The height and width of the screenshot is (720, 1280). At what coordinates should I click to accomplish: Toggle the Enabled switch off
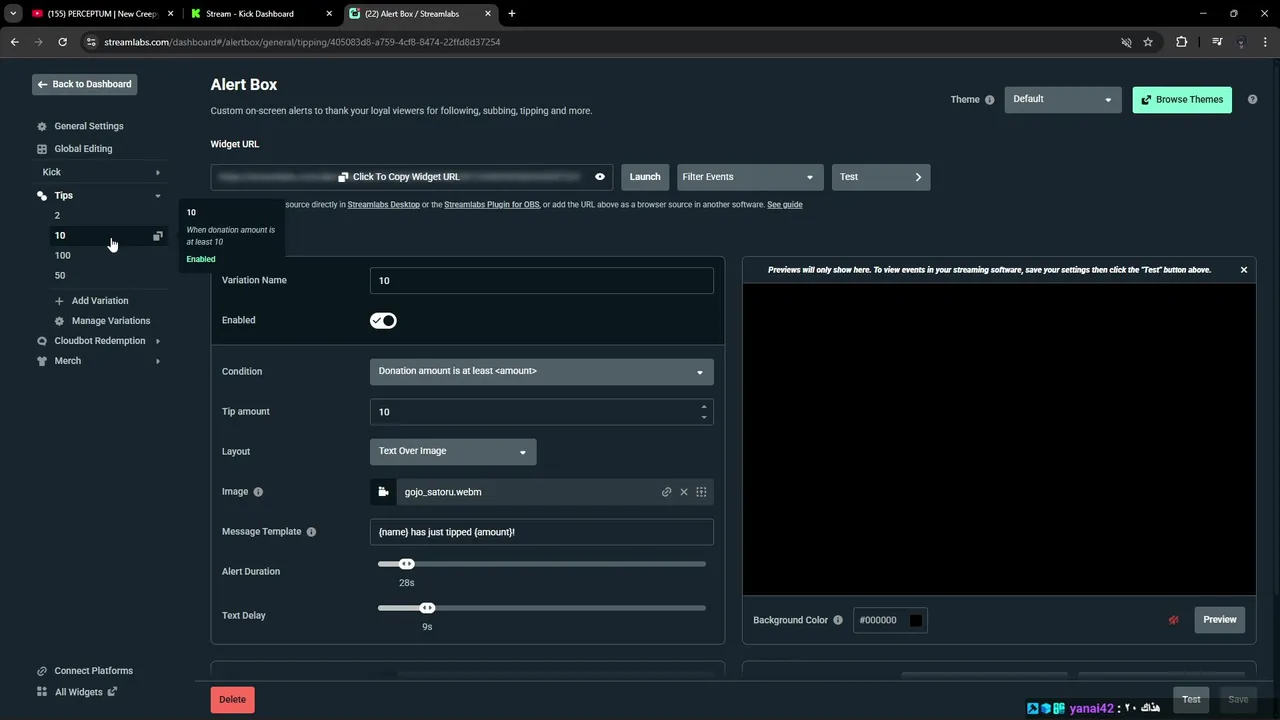(383, 321)
